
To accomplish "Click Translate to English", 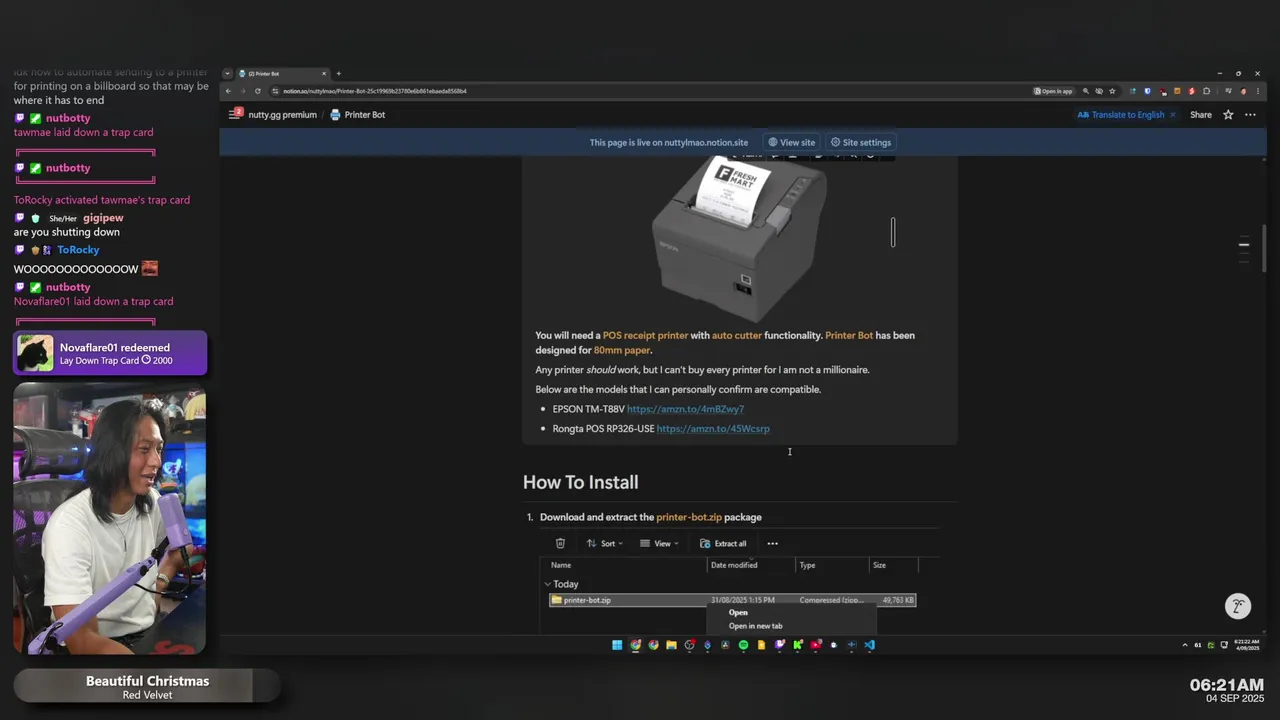I will tap(1121, 115).
